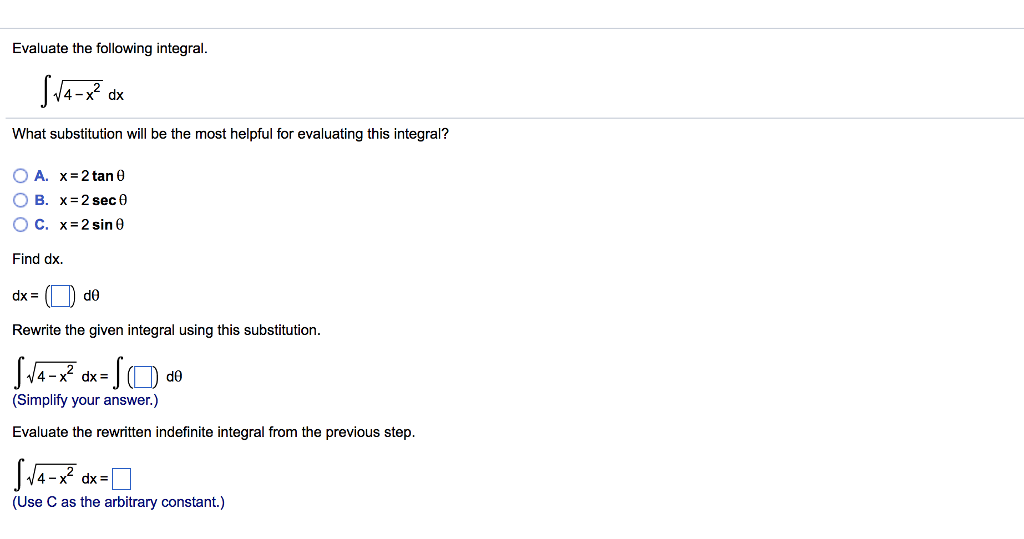
Task: Focus the rewritten integral's integrand input box
Action: tap(143, 377)
